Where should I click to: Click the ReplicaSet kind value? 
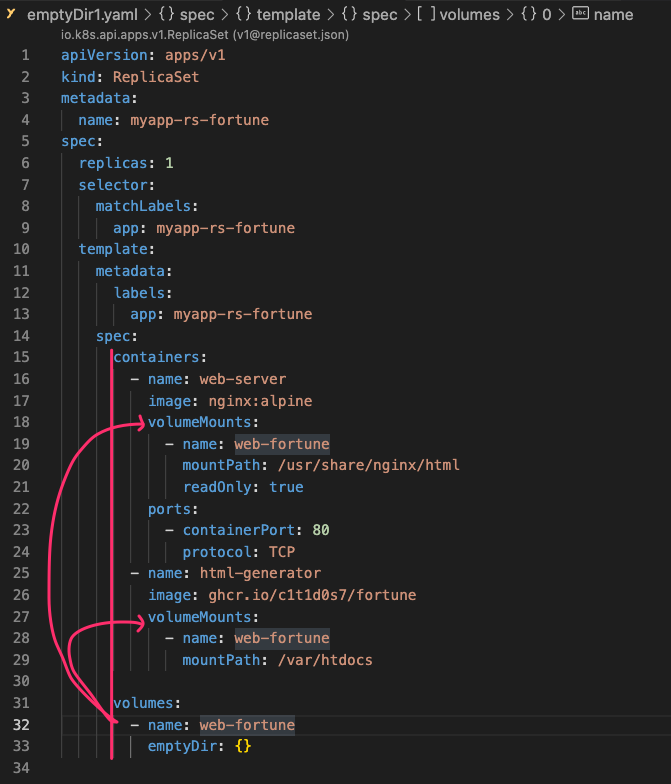click(x=156, y=77)
